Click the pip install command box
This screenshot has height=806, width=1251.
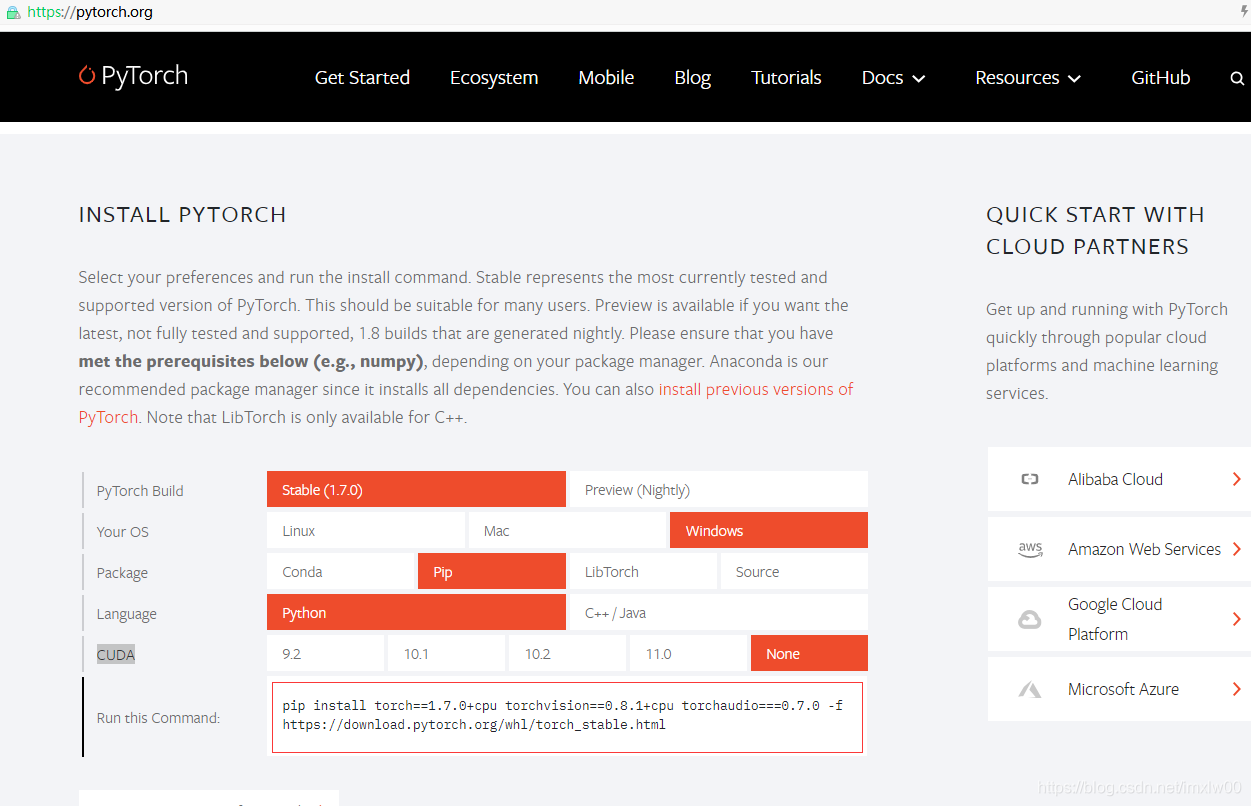(x=567, y=717)
